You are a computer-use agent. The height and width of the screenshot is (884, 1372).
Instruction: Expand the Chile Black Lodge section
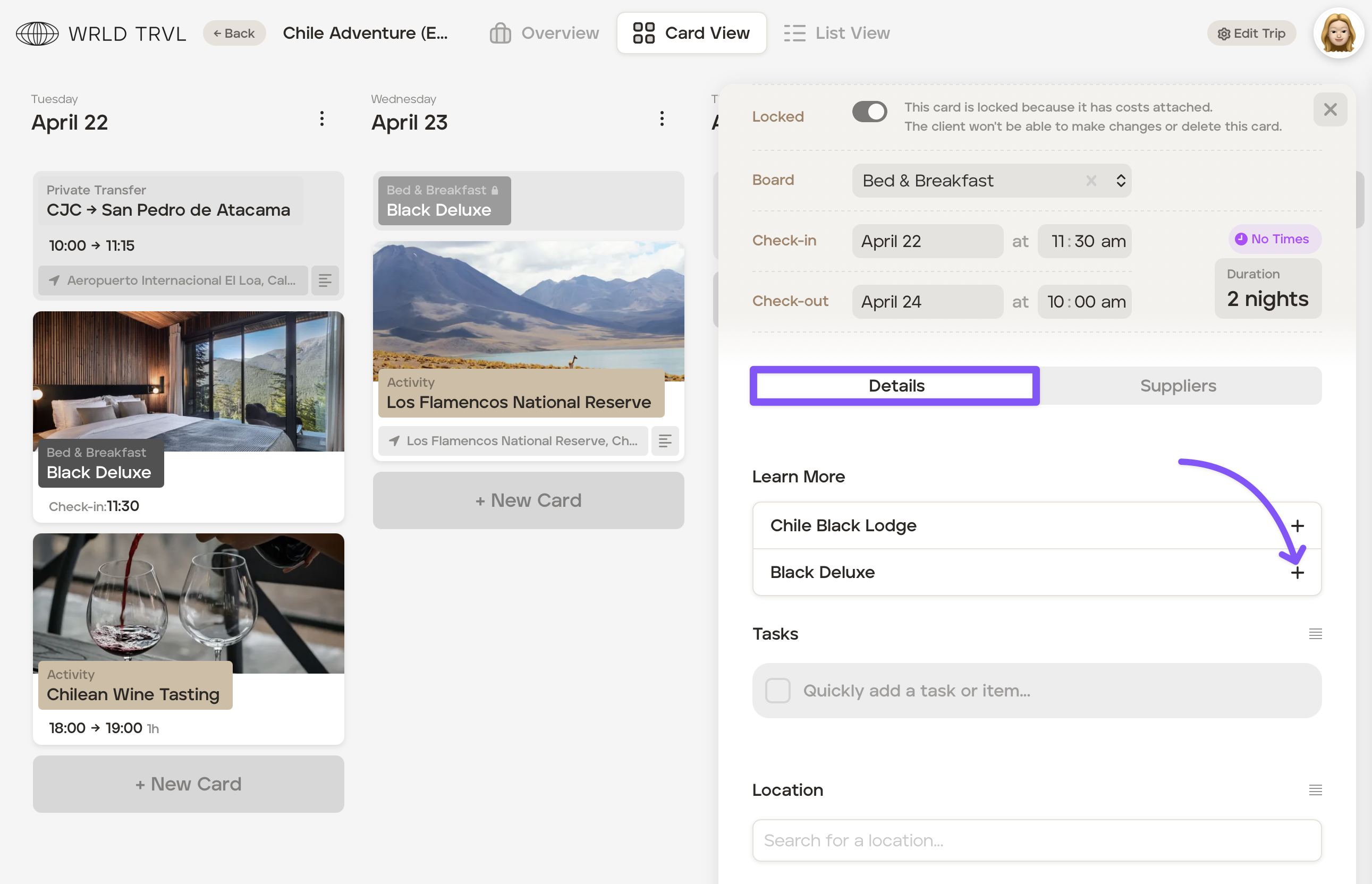pos(1297,525)
